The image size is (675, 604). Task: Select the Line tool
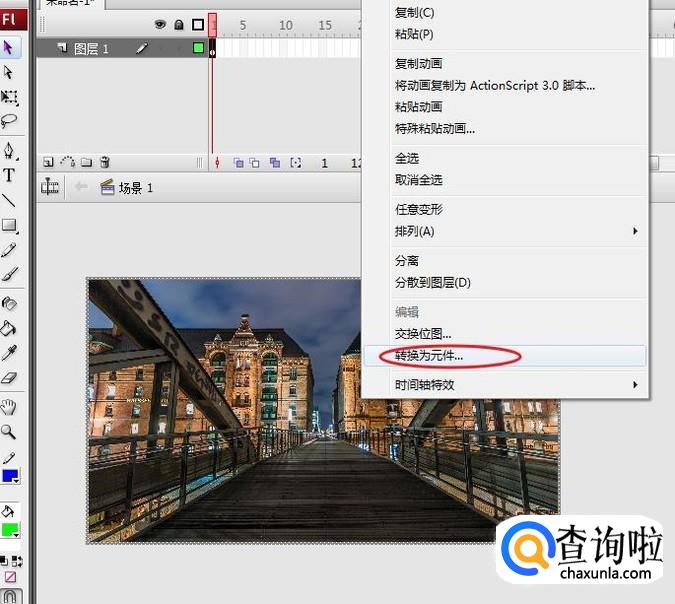(x=9, y=200)
